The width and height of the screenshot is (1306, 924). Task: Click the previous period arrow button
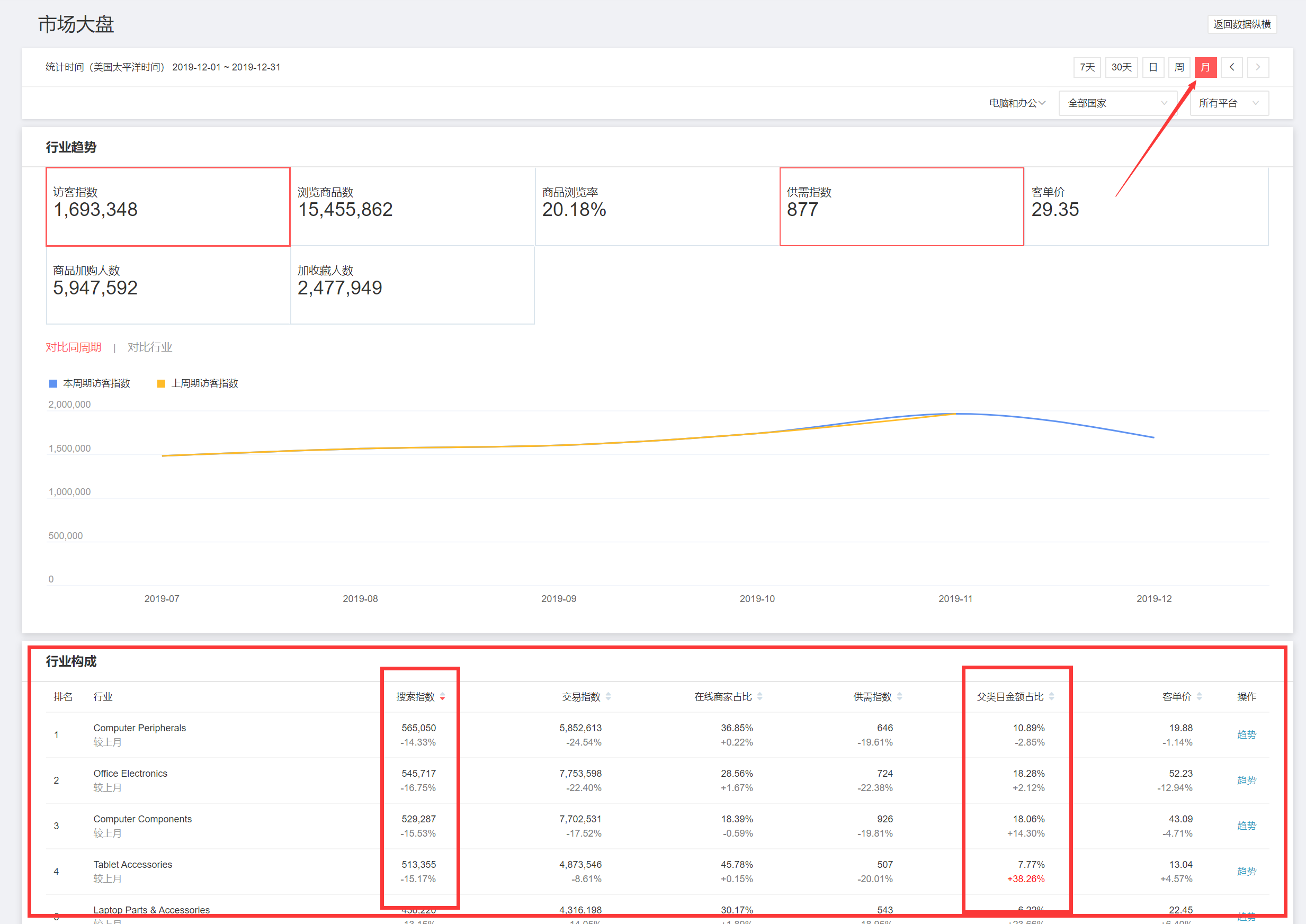pos(1231,67)
